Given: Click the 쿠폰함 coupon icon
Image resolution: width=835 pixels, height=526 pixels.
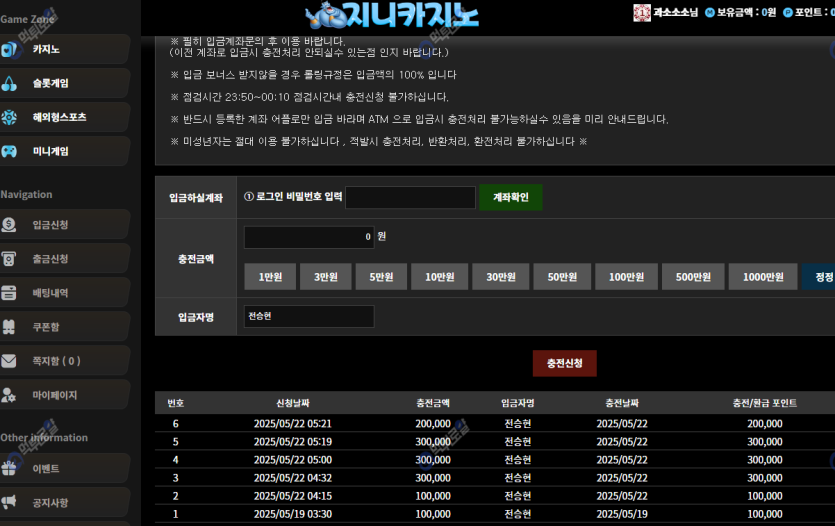Looking at the screenshot, I should [10, 327].
